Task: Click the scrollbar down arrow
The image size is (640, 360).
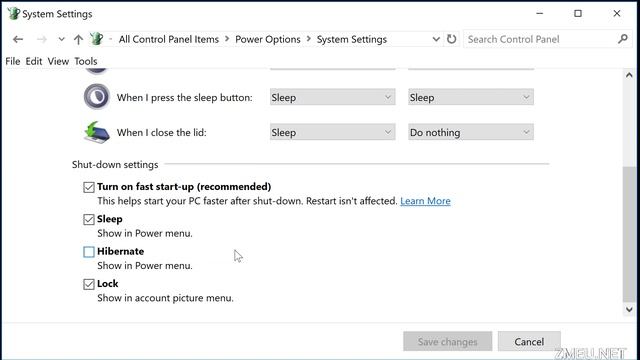Action: 629,309
